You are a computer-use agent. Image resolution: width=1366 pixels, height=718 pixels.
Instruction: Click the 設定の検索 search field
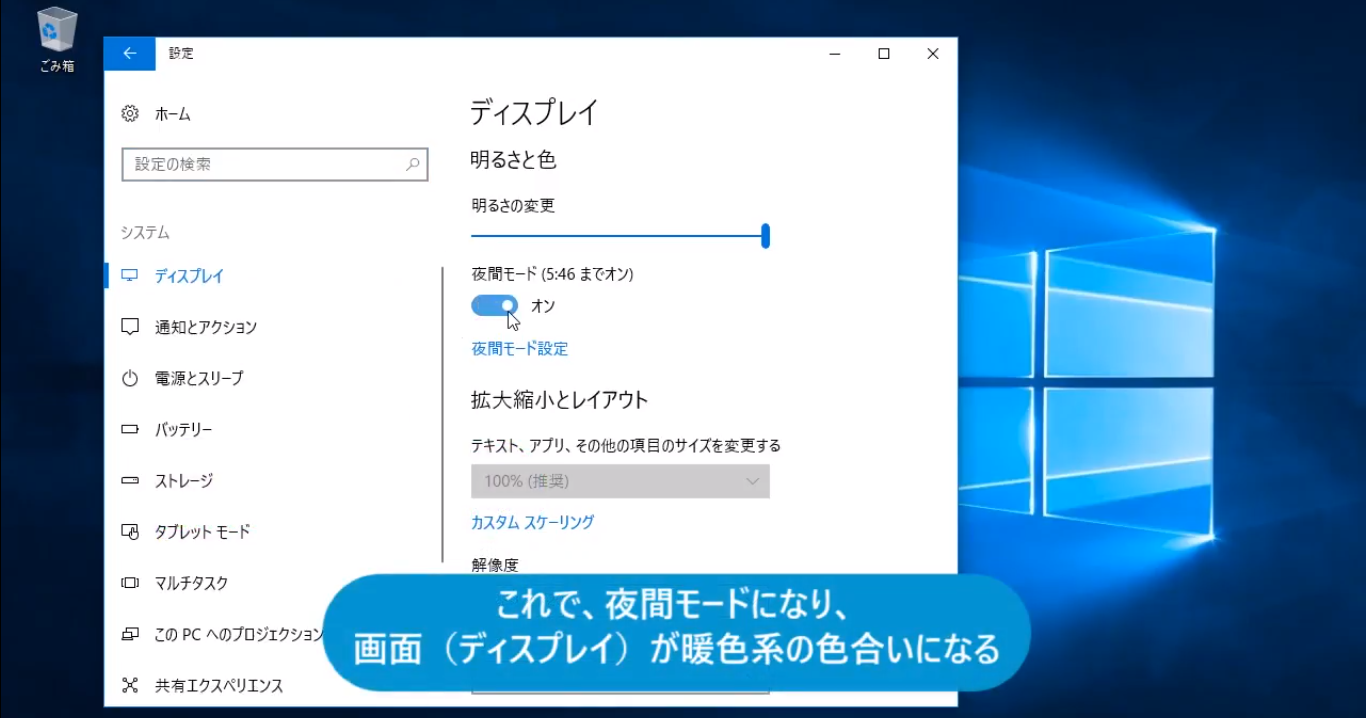(275, 165)
